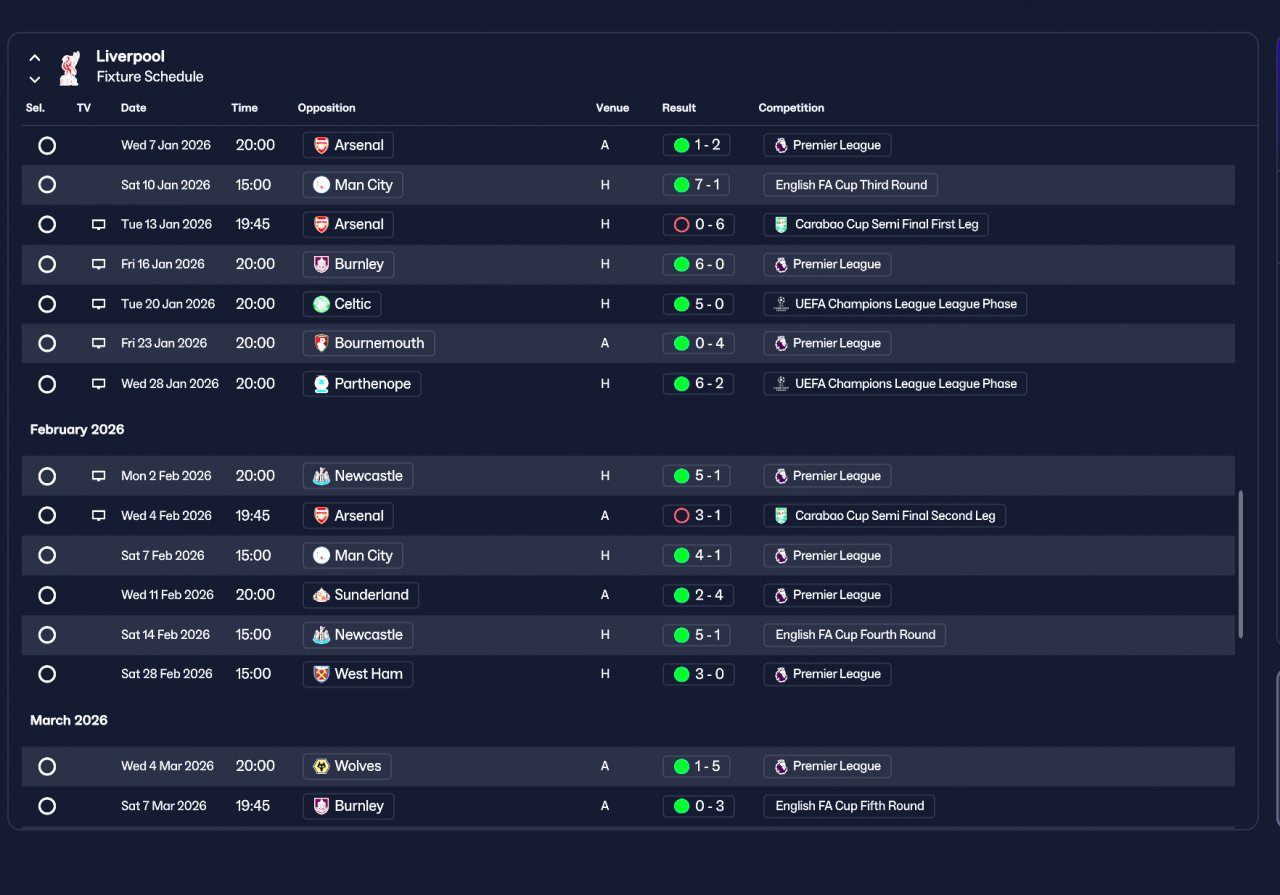Screen dimensions: 1280x895
Task: Sort by Venue column header
Action: click(x=613, y=108)
